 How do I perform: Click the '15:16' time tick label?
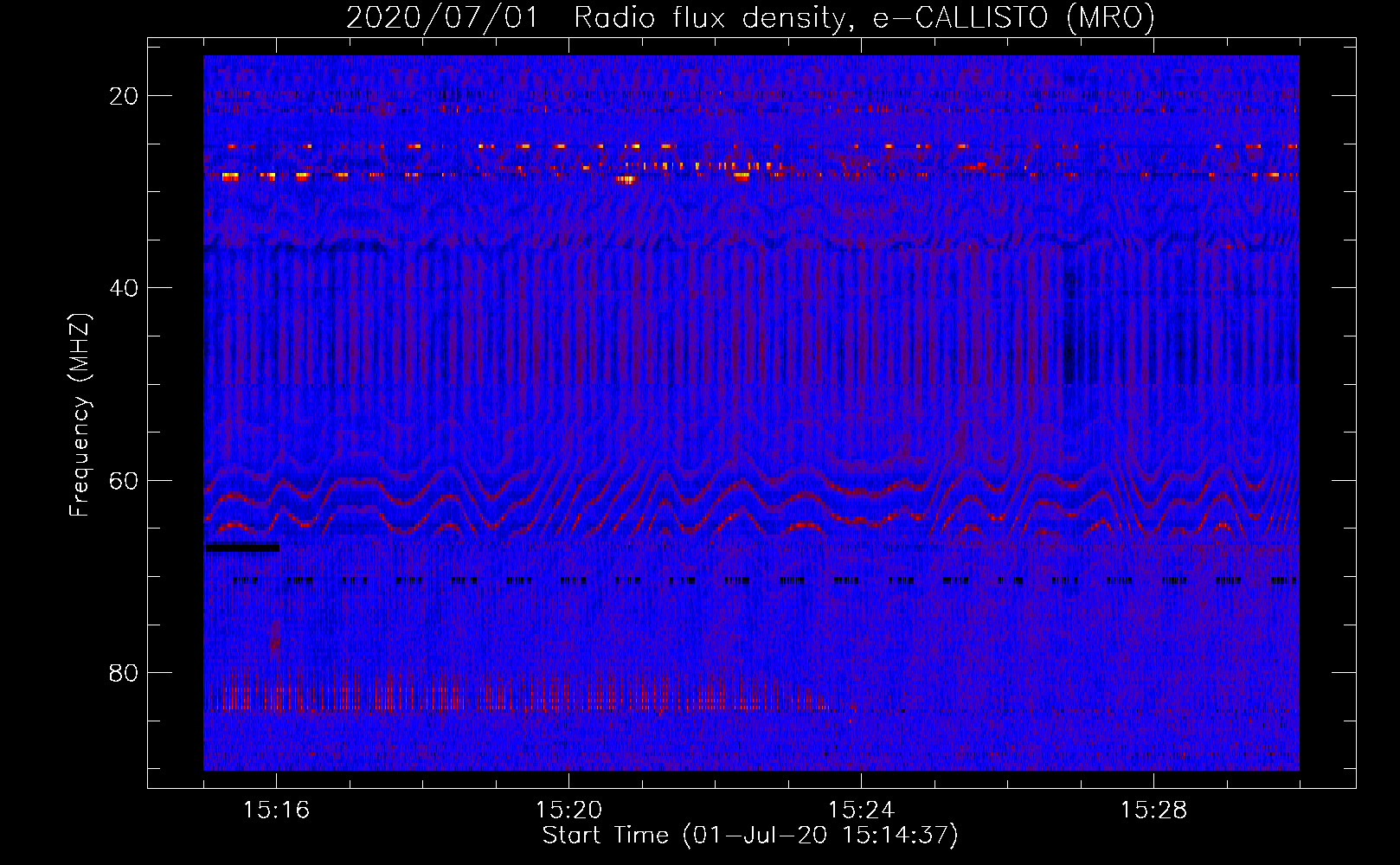pos(276,810)
